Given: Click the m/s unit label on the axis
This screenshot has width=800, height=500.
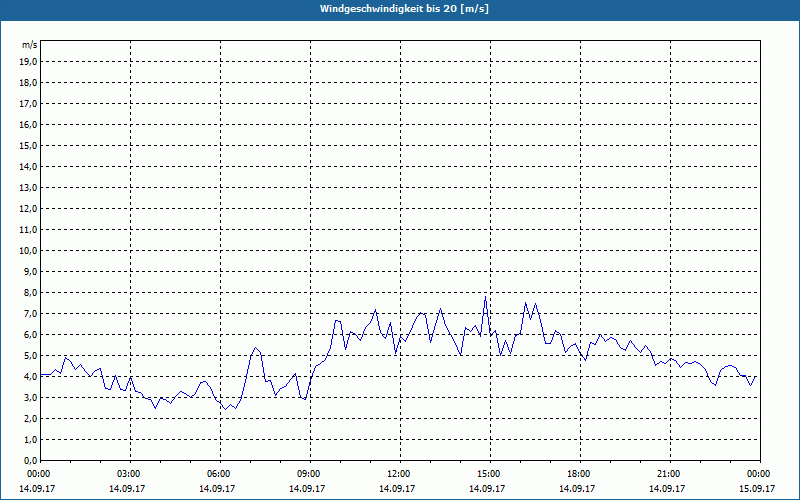Looking at the screenshot, I should 29,45.
